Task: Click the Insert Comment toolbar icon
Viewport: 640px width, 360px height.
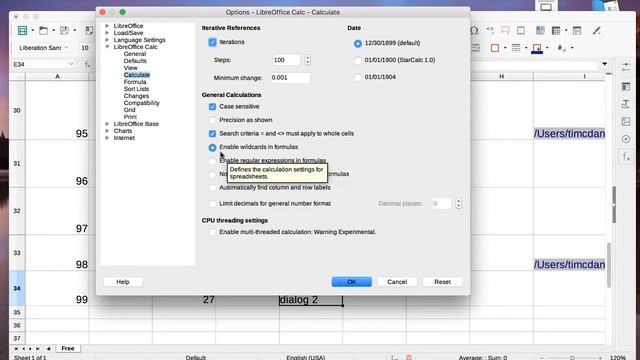Action: (x=505, y=30)
